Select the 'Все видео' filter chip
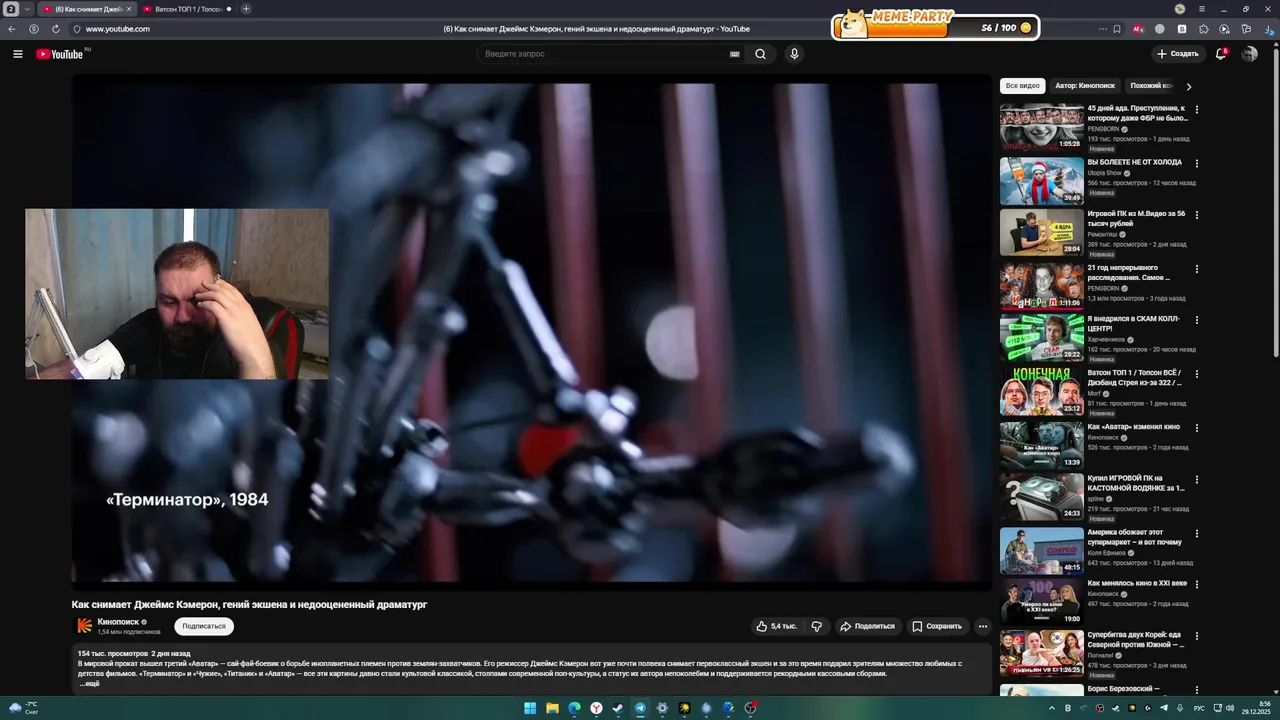 point(1022,86)
